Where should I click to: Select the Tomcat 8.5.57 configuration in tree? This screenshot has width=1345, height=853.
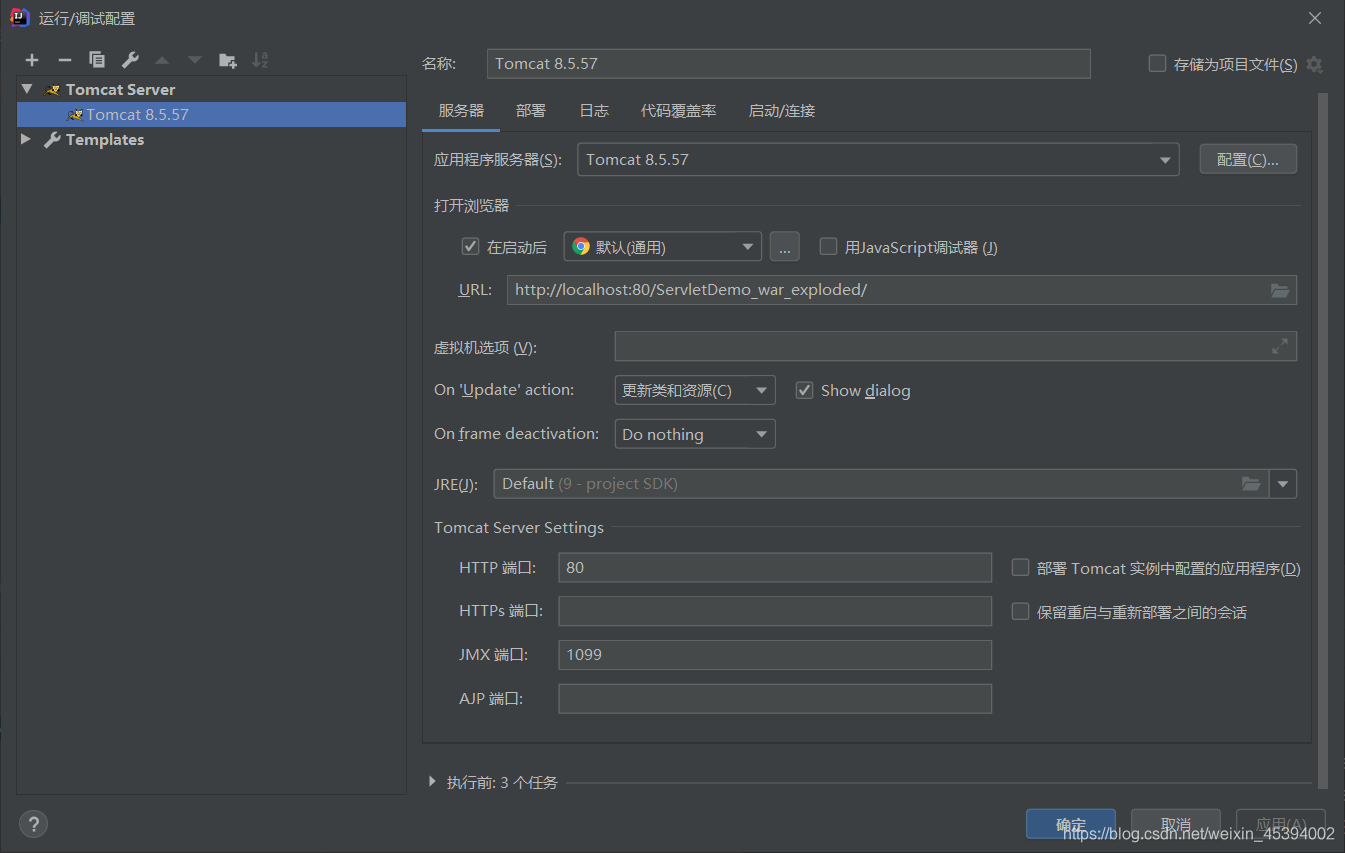[211, 114]
